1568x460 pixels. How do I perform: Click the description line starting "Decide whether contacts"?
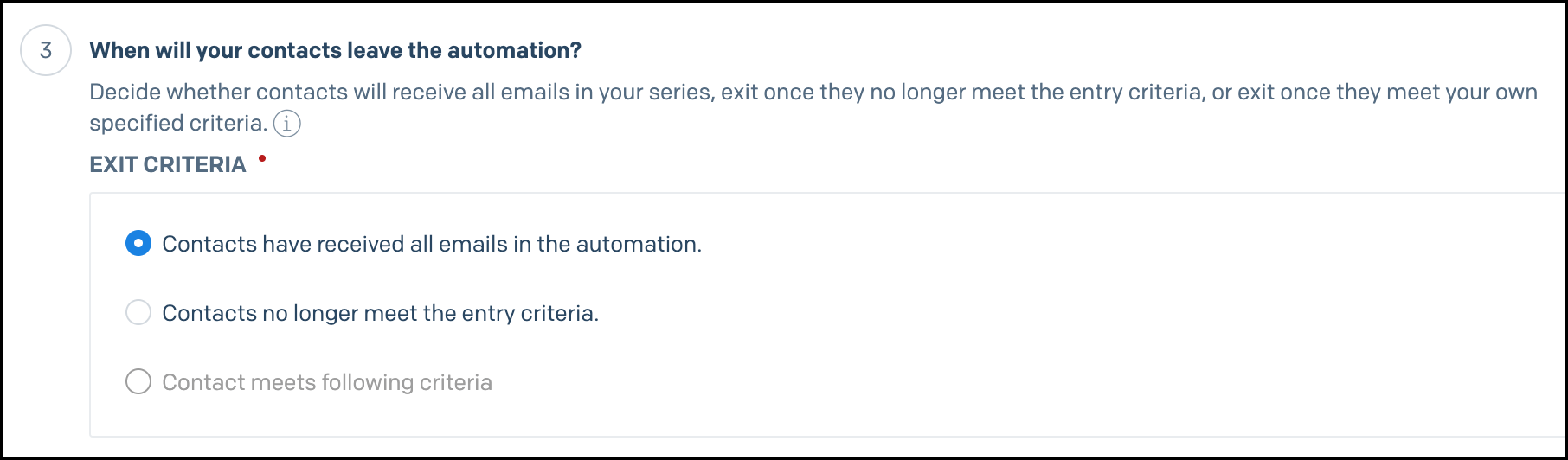[813, 92]
